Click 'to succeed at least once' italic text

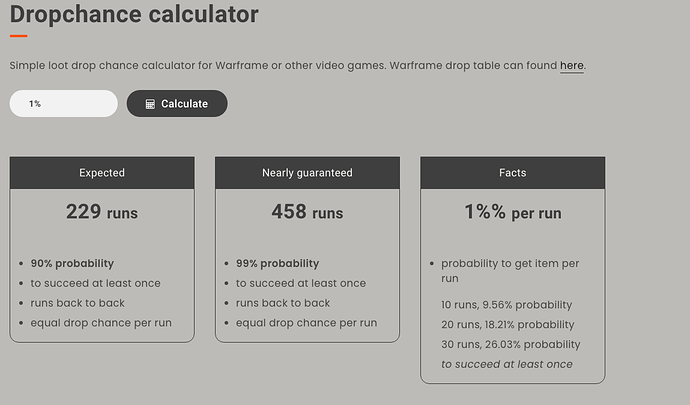click(506, 364)
